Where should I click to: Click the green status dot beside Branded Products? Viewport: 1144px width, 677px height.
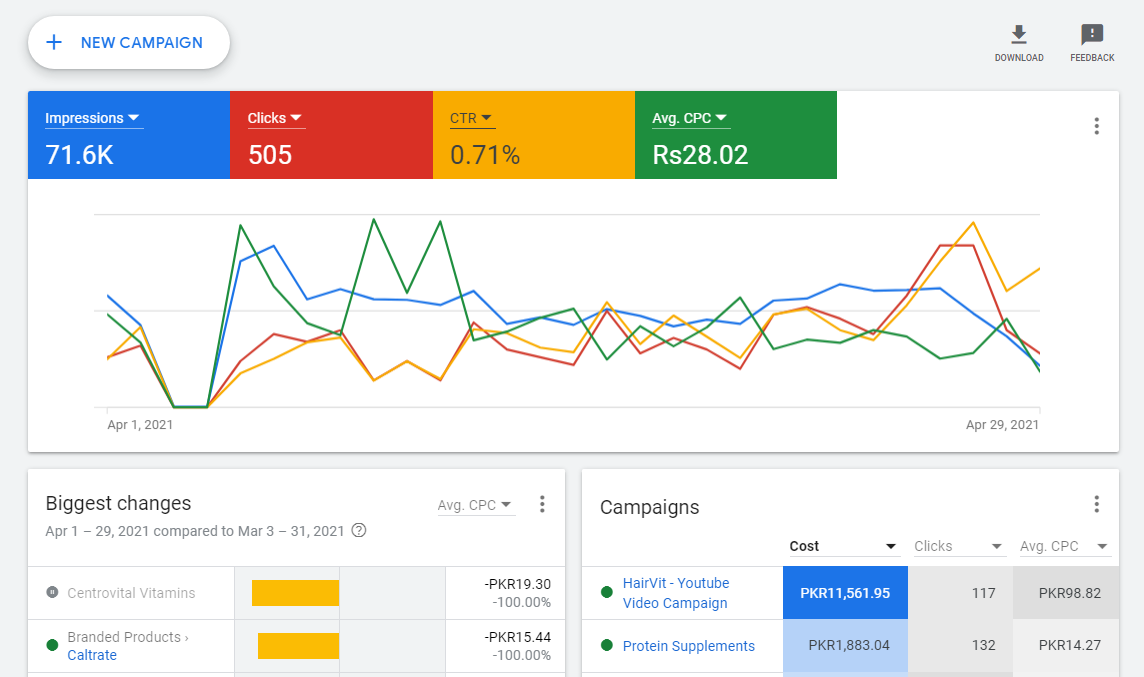tap(52, 645)
